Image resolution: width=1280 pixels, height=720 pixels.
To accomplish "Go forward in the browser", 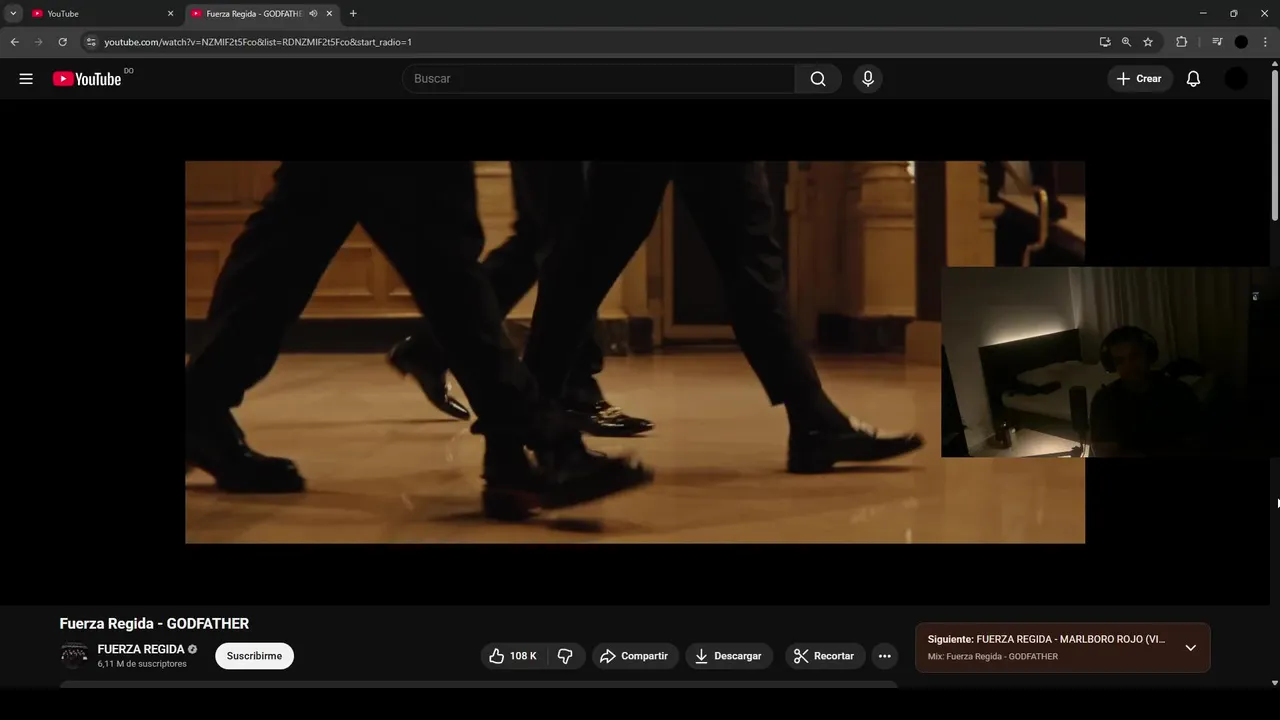I will (39, 42).
